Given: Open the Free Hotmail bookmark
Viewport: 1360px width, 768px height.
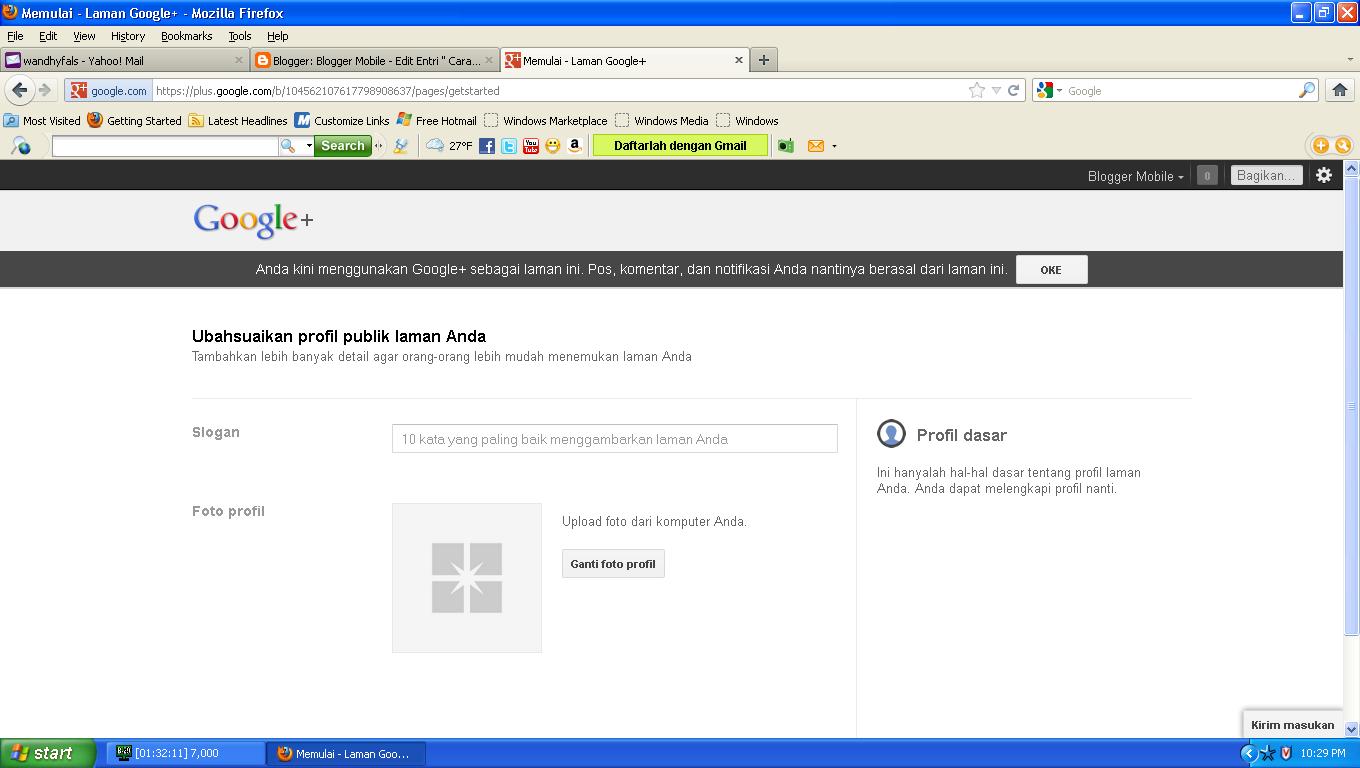Looking at the screenshot, I should [x=437, y=120].
